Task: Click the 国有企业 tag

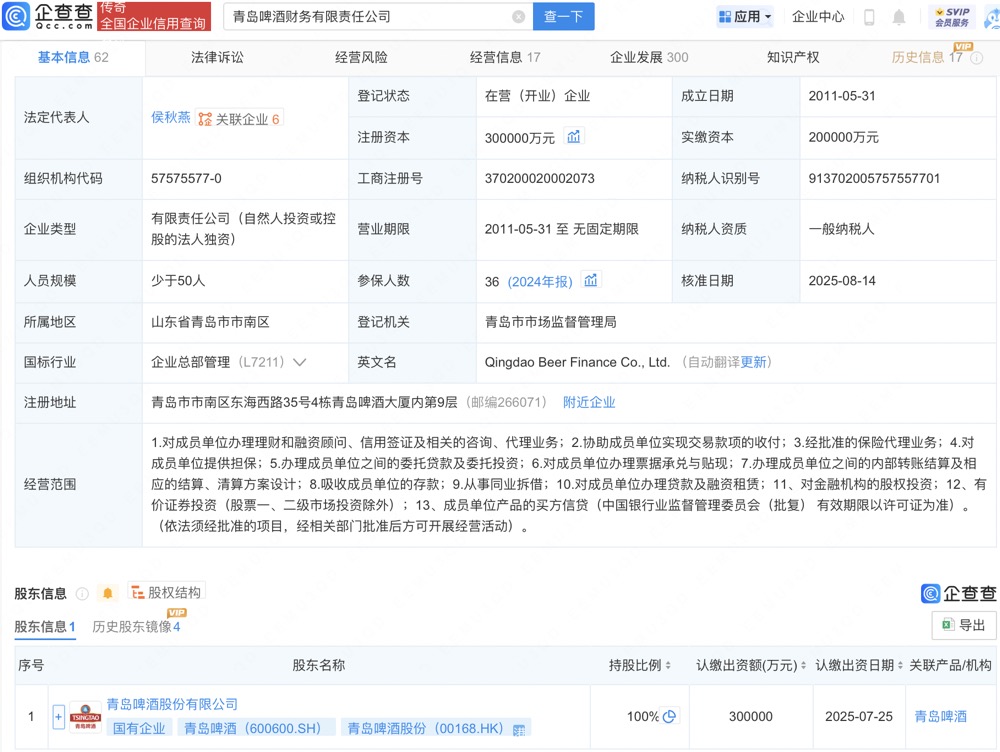Action: pyautogui.click(x=139, y=728)
